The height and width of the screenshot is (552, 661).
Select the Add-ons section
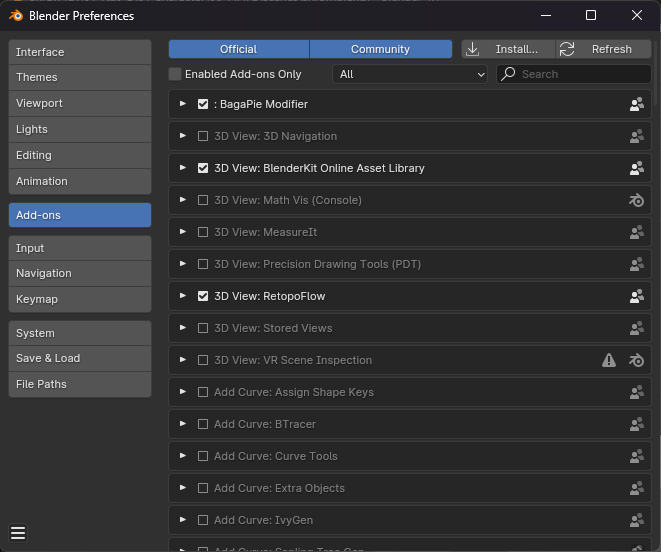tap(80, 215)
